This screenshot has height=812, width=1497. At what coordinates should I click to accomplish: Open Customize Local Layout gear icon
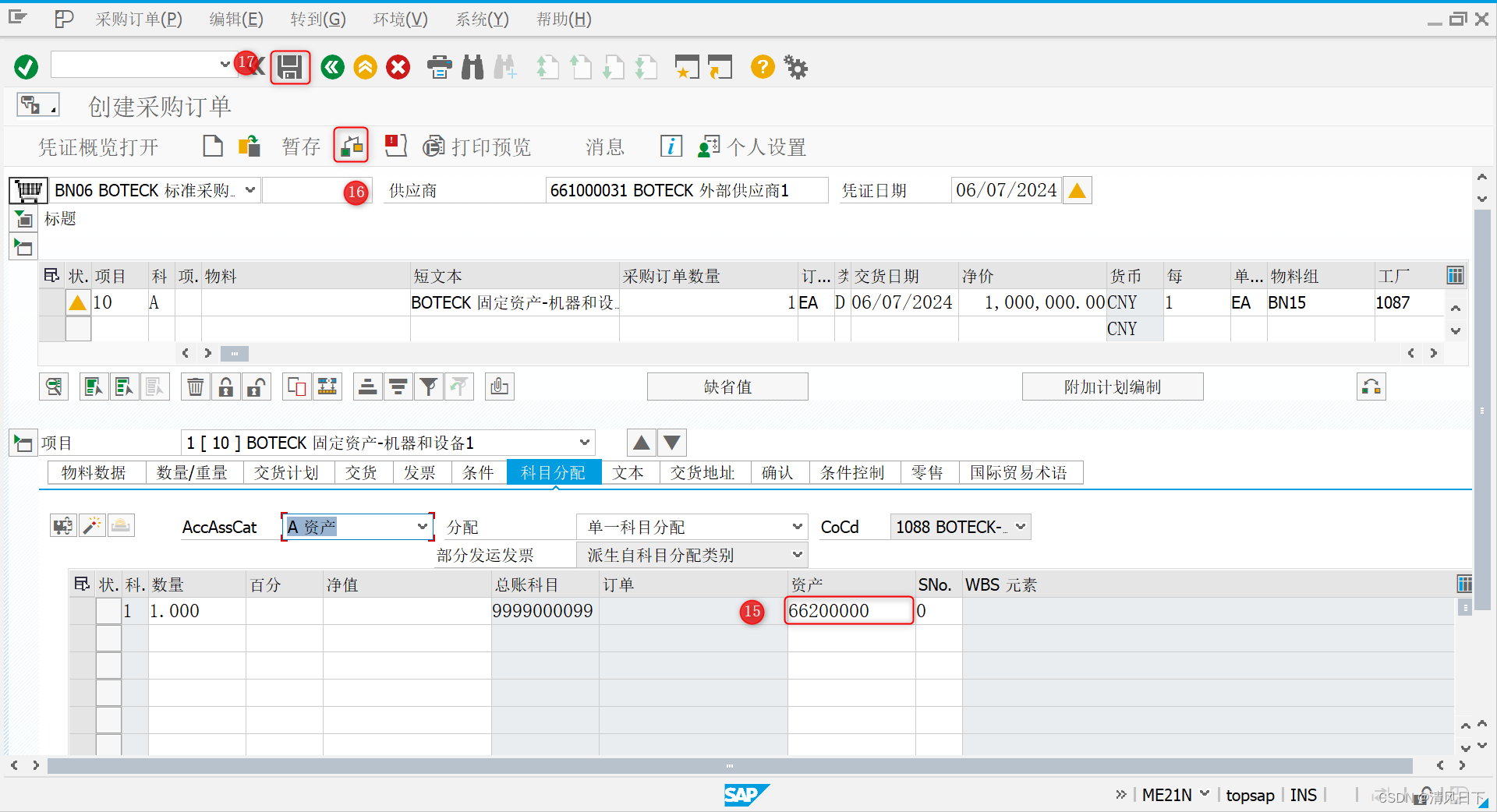796,67
